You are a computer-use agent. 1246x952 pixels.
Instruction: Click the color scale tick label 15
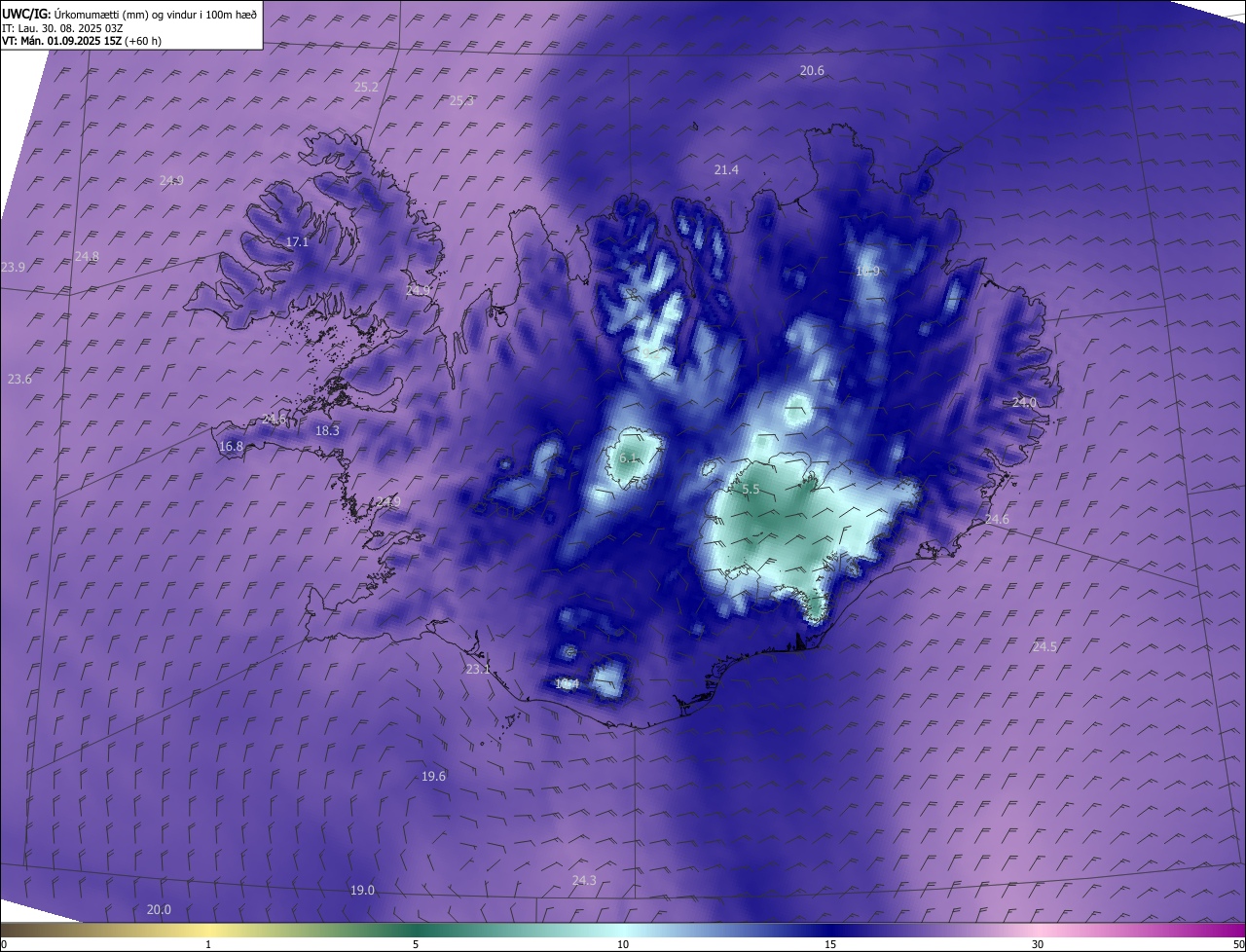[830, 944]
